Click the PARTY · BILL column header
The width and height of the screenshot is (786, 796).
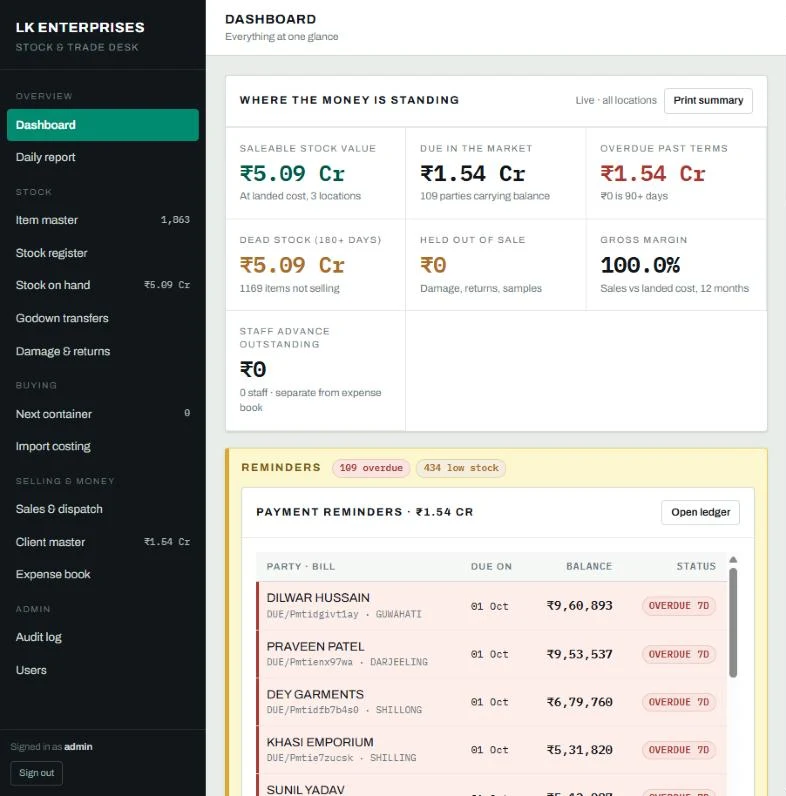tap(301, 567)
